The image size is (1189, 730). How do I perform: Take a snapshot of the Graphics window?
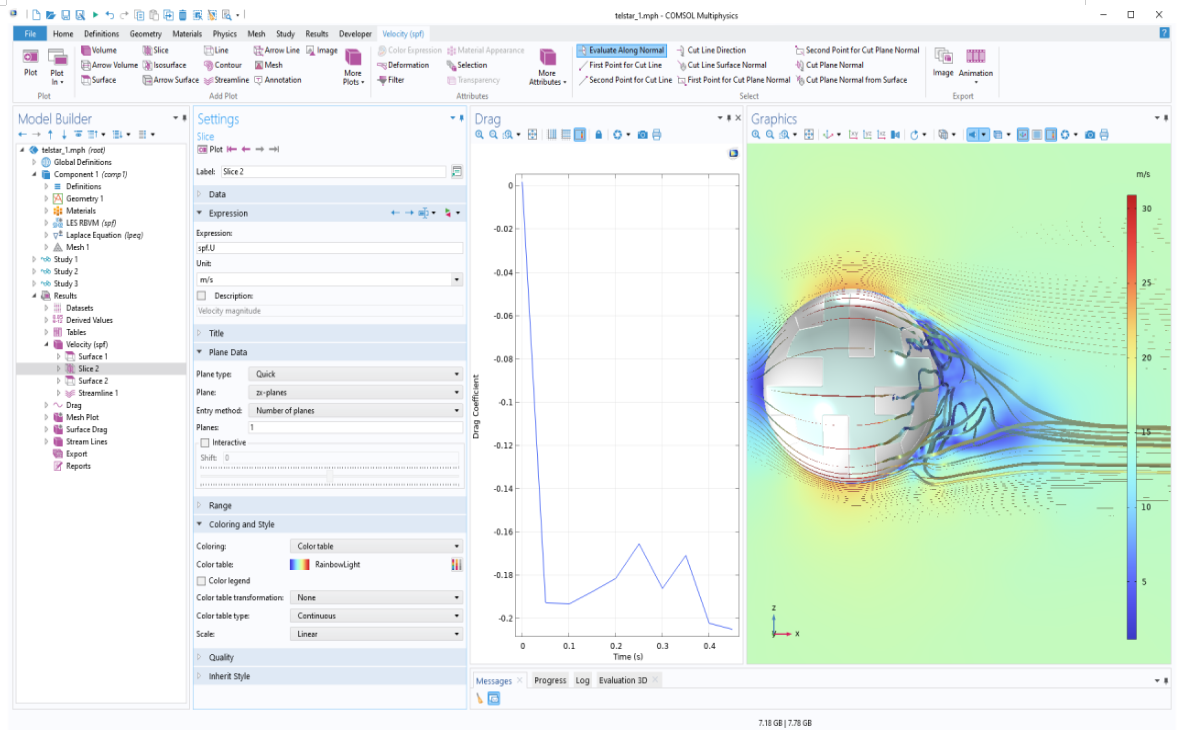tap(1090, 135)
